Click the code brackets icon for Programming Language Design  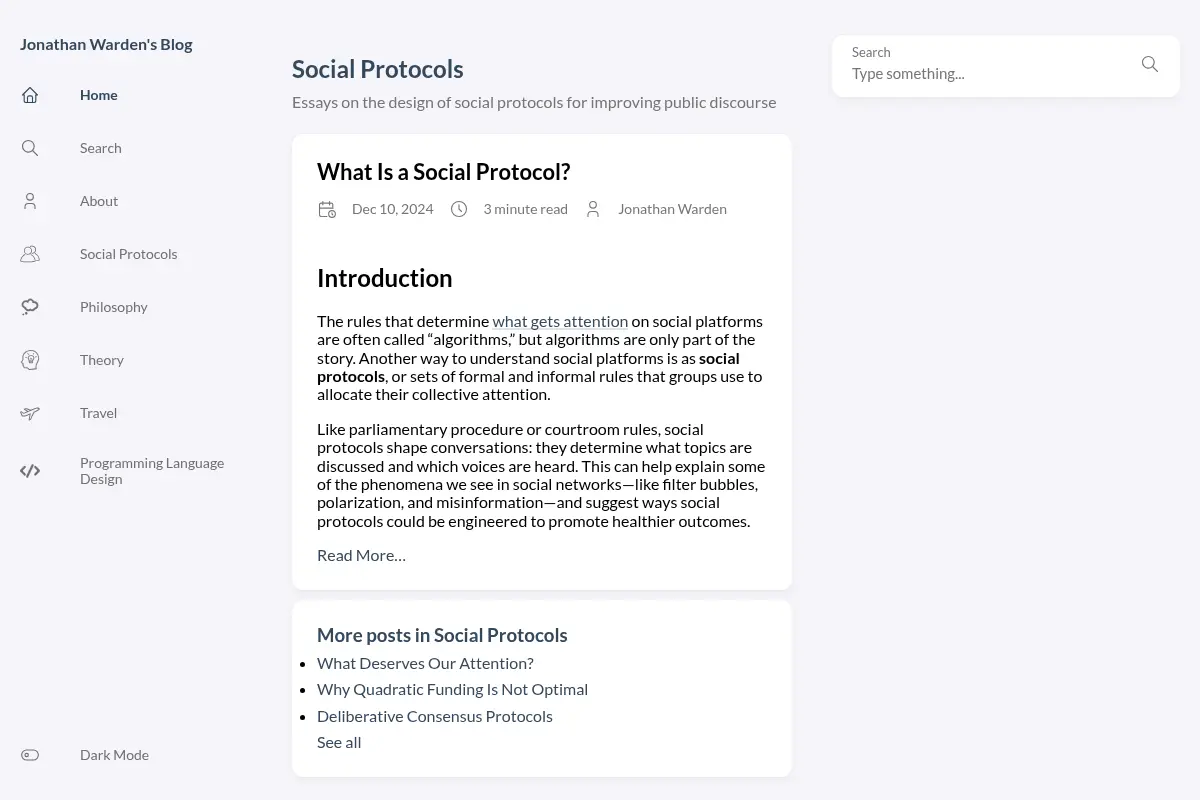pyautogui.click(x=30, y=471)
